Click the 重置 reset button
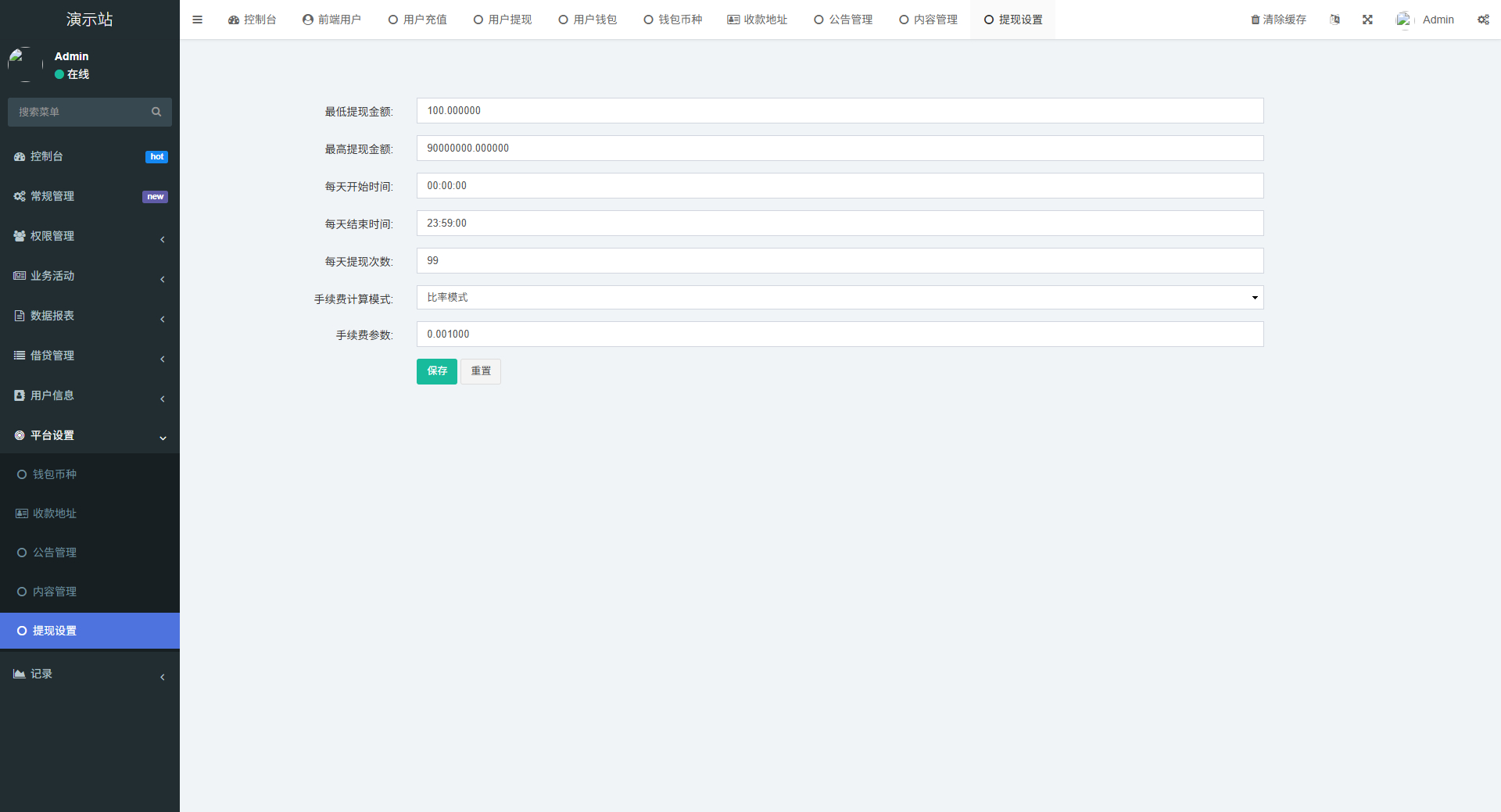This screenshot has height=812, width=1501. (x=480, y=371)
